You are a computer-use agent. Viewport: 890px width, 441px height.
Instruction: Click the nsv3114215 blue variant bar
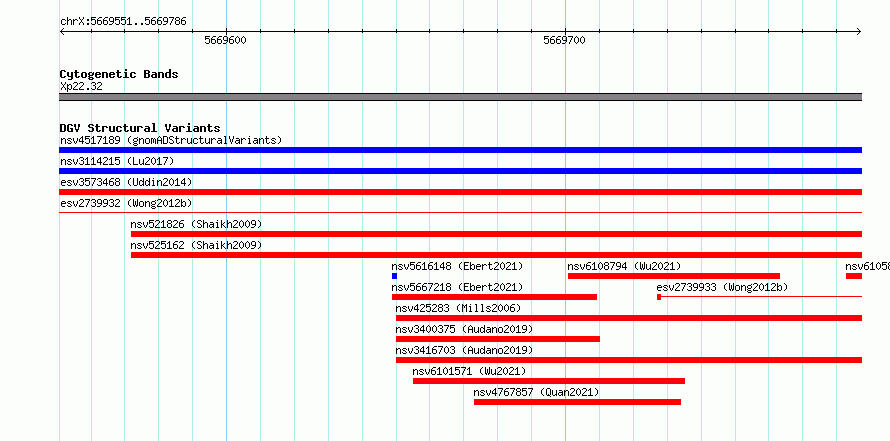[460, 171]
